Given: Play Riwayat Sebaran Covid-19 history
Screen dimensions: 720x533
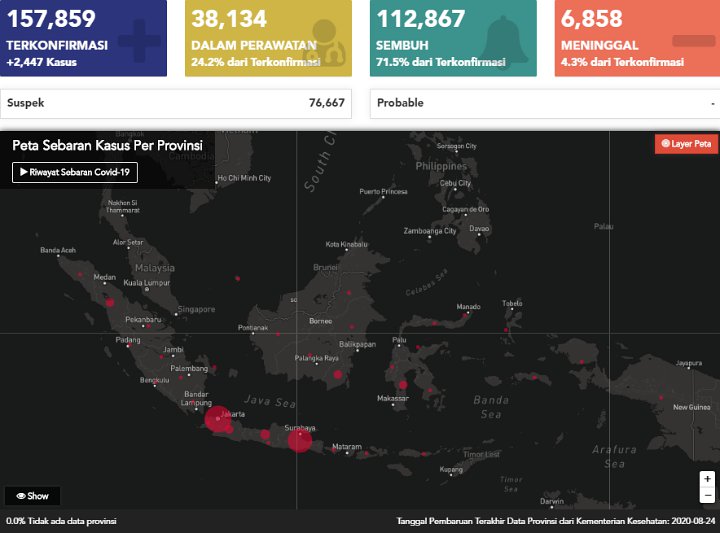Looking at the screenshot, I should pyautogui.click(x=75, y=172).
